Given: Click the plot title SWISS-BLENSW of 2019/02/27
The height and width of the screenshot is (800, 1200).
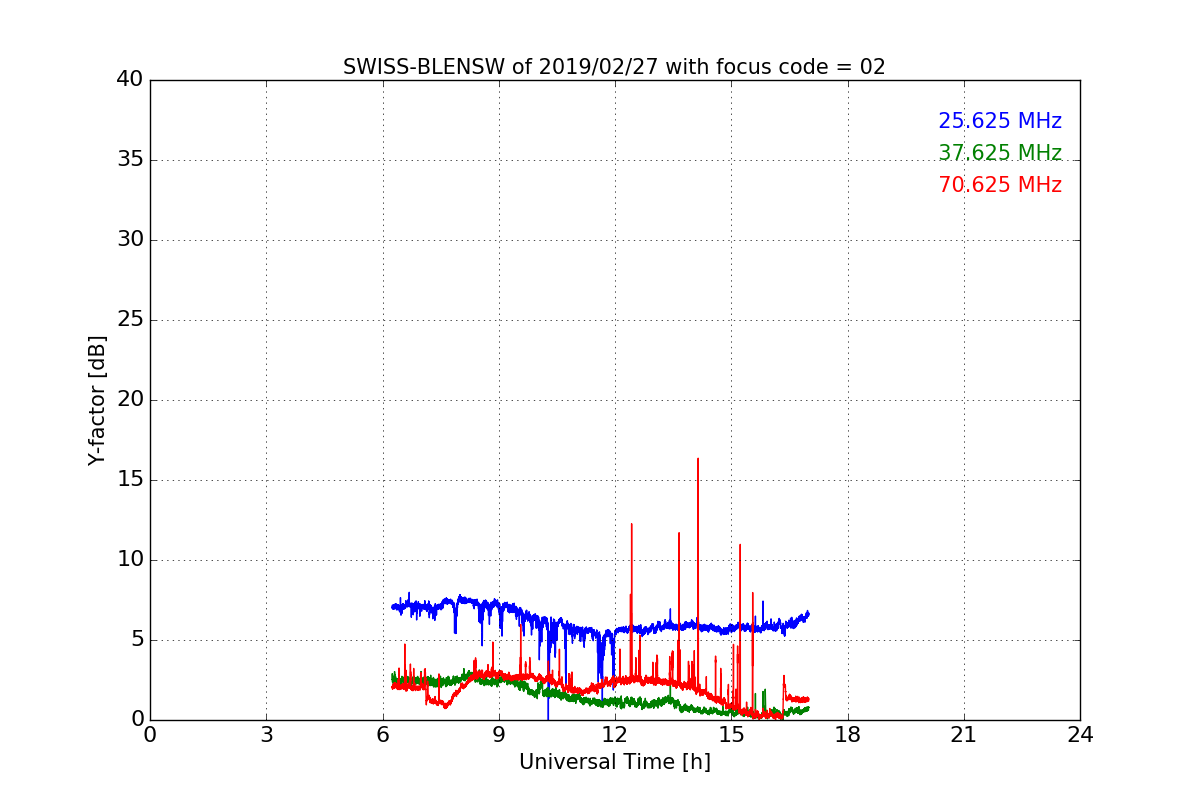Looking at the screenshot, I should click(x=614, y=67).
